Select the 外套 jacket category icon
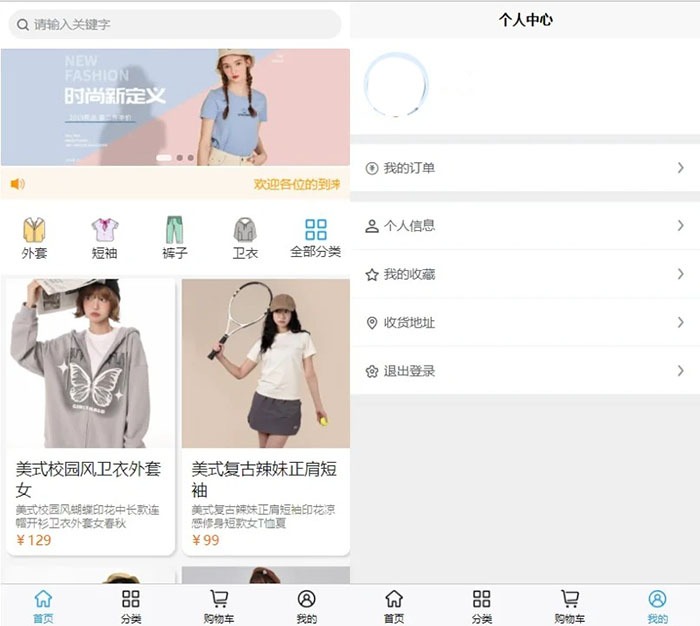Image resolution: width=700 pixels, height=626 pixels. click(x=35, y=230)
